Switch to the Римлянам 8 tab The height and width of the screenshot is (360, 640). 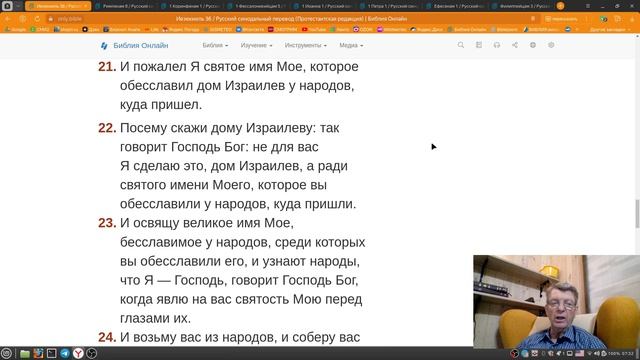click(x=124, y=6)
